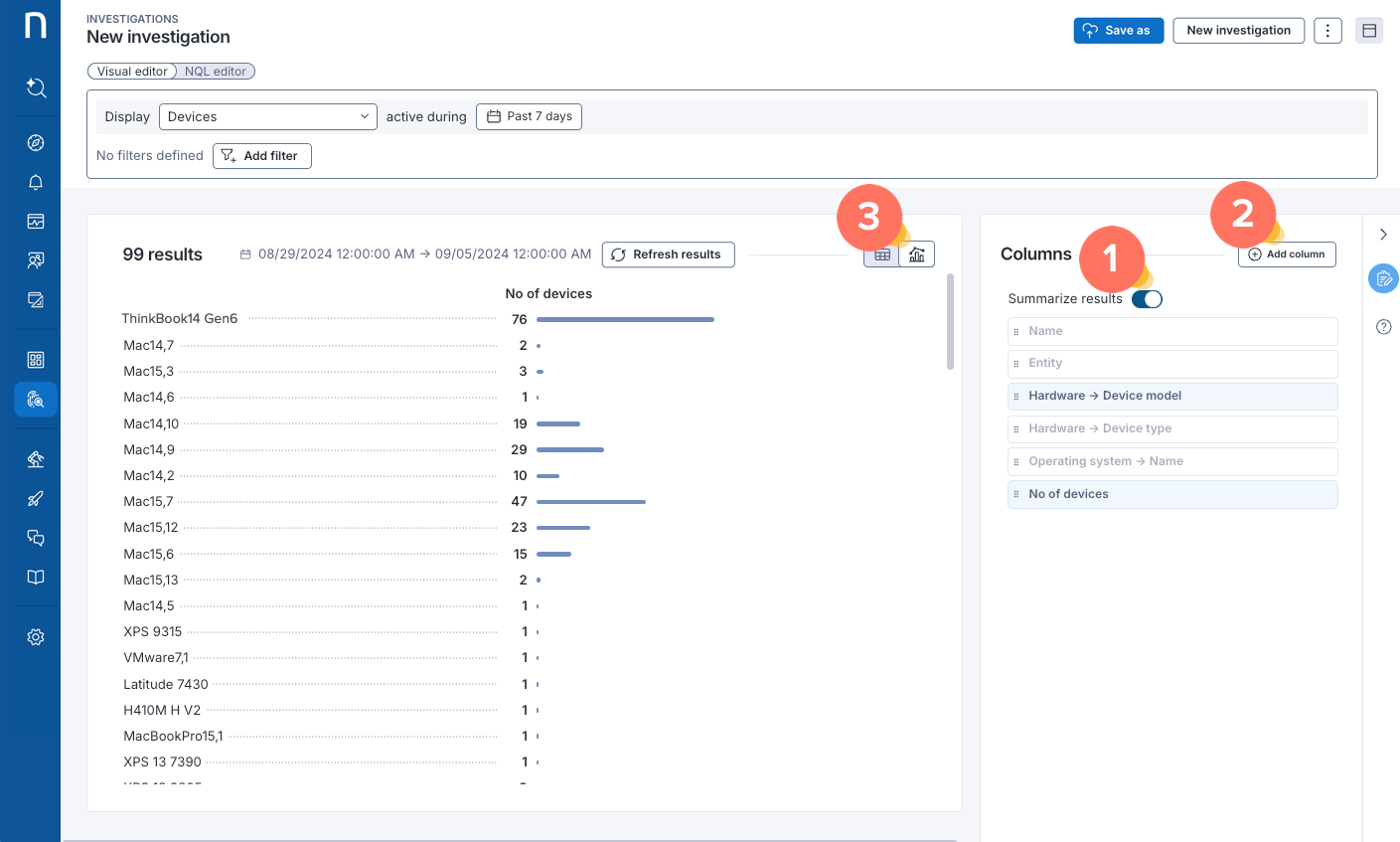The width and height of the screenshot is (1400, 842).
Task: Click the Add filter button
Action: click(261, 156)
